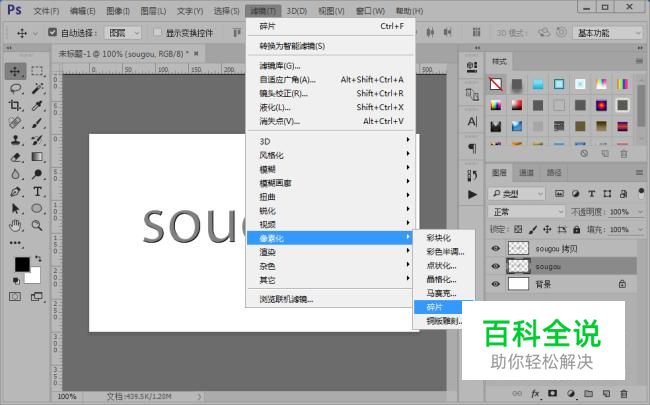Viewport: 650px width, 405px height.
Task: Choose 晶格化... filter
Action: click(x=444, y=279)
